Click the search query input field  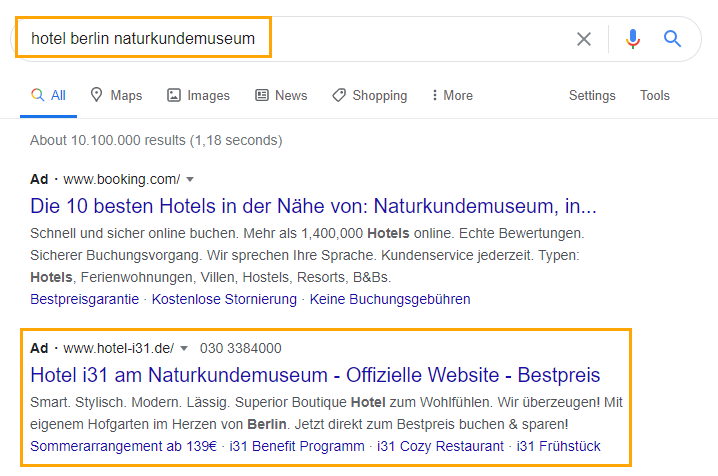click(293, 38)
